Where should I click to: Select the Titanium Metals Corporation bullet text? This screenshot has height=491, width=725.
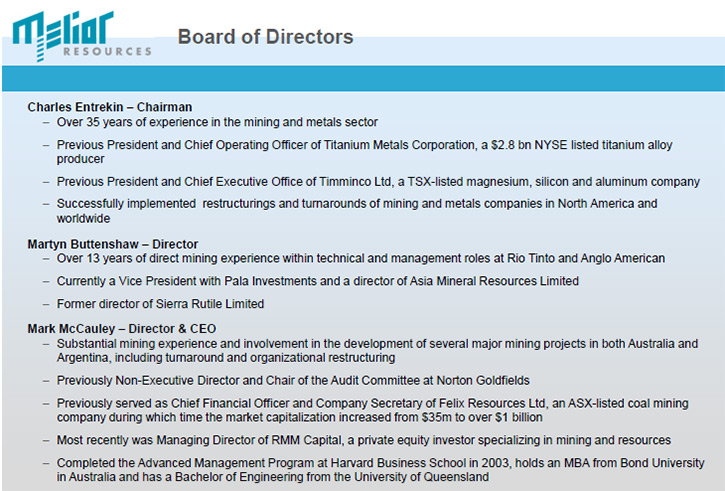[x=364, y=152]
